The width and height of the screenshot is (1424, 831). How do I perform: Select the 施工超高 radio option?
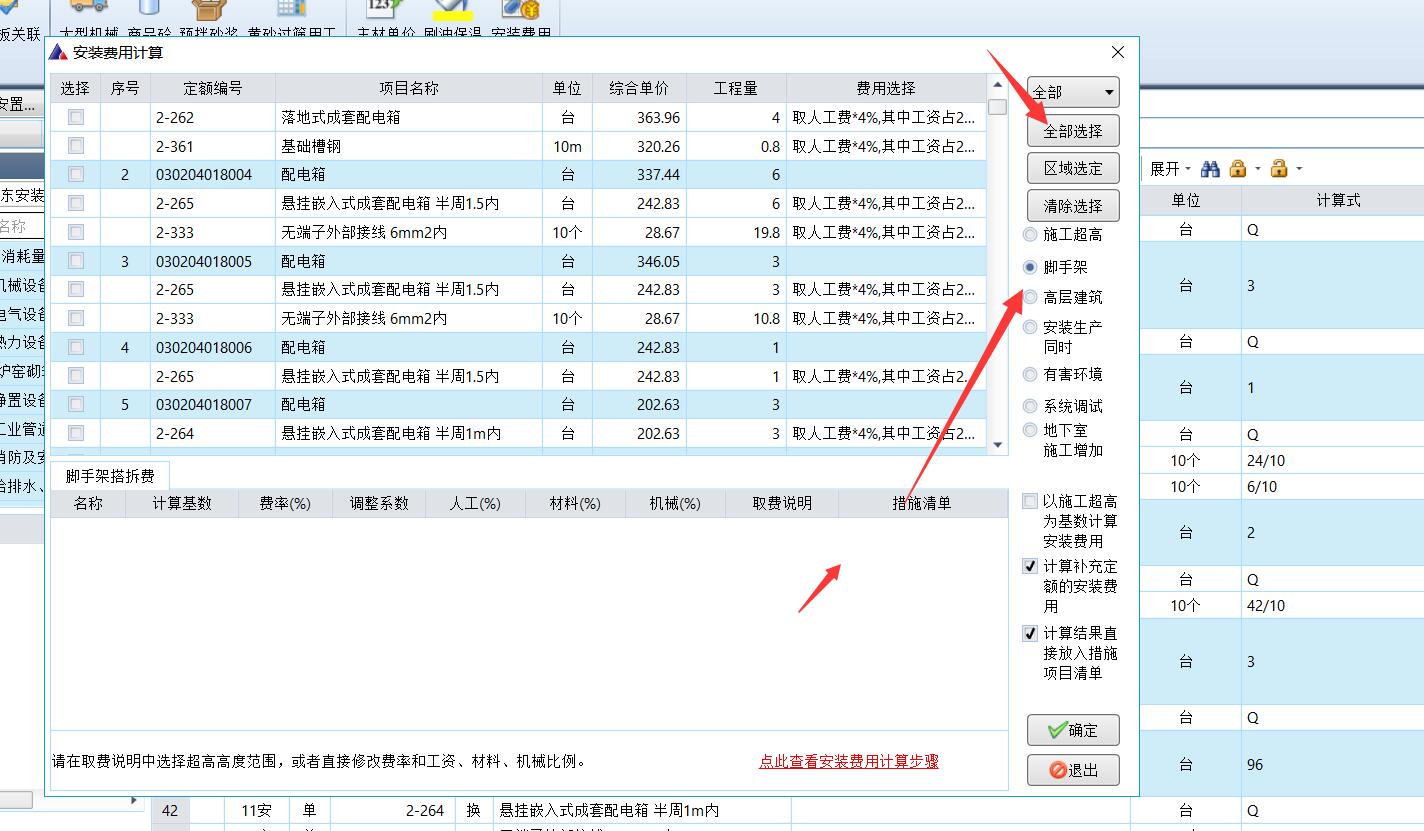point(1030,235)
